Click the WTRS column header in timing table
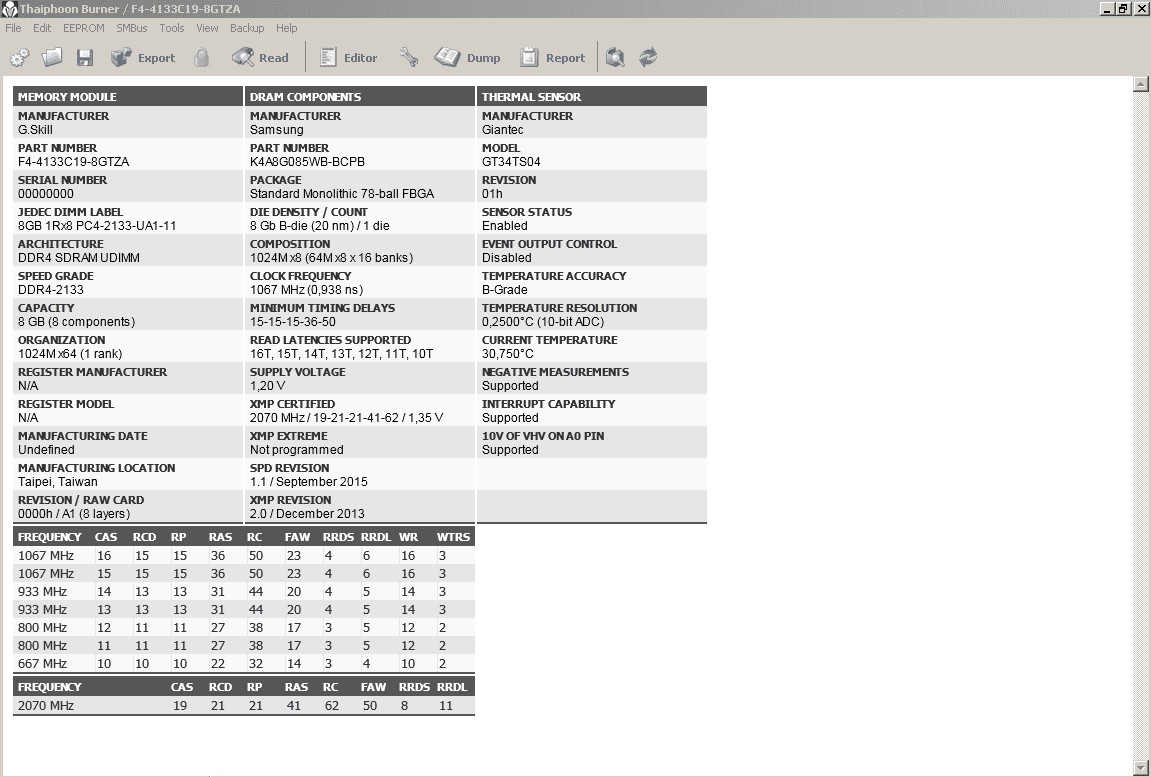Viewport: 1151px width, 777px height. tap(453, 536)
